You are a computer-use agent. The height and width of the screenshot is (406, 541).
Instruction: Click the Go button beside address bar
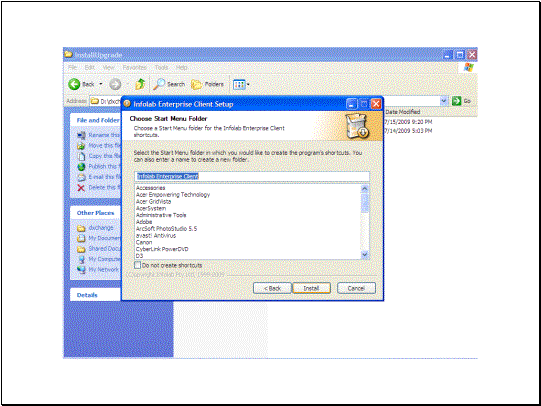coord(461,101)
